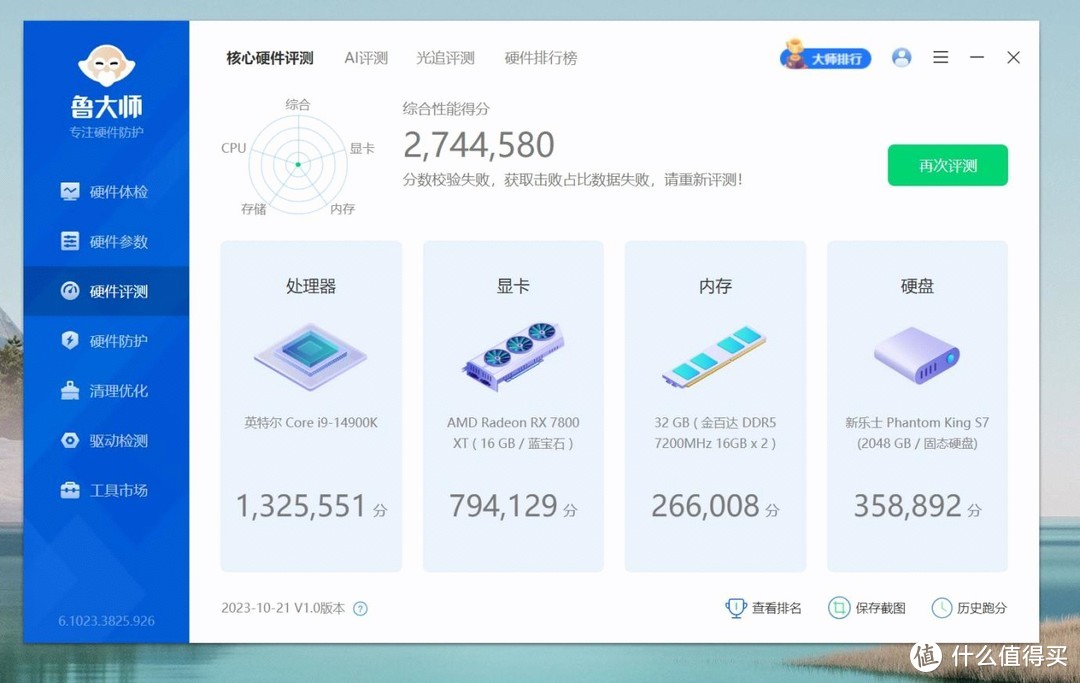Minimize the 鲁大师 window

977,57
